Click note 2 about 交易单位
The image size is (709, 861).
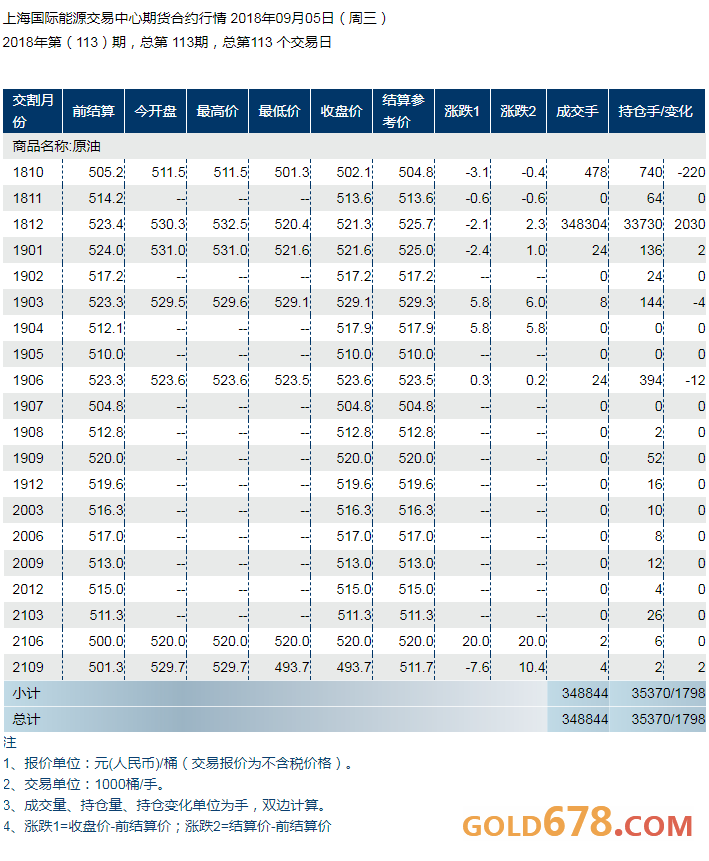pos(83,784)
